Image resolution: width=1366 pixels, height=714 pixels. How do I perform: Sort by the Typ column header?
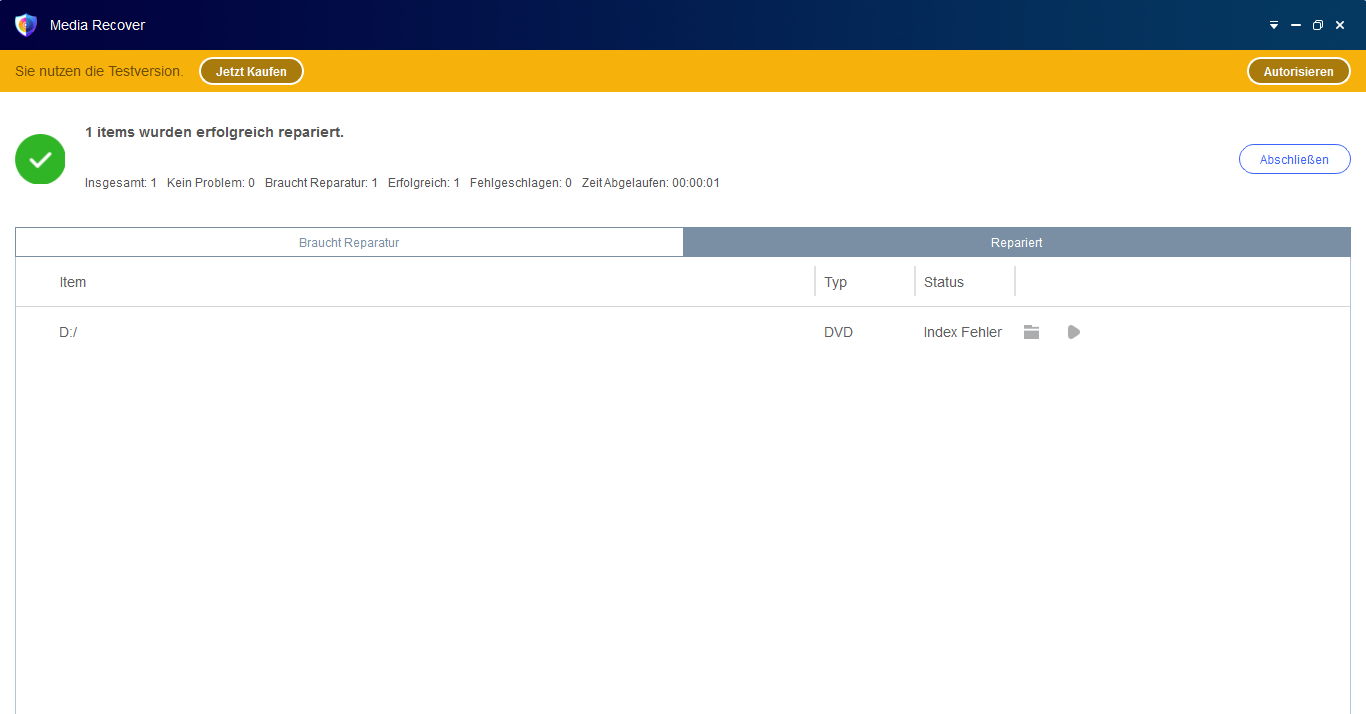pyautogui.click(x=835, y=282)
